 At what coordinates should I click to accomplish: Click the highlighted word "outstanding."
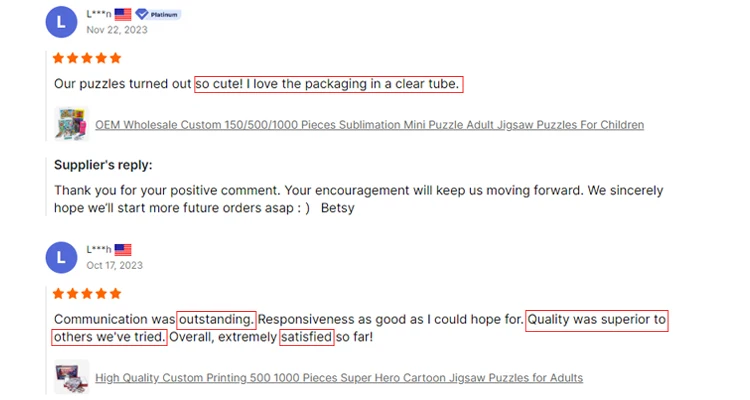[x=216, y=320]
